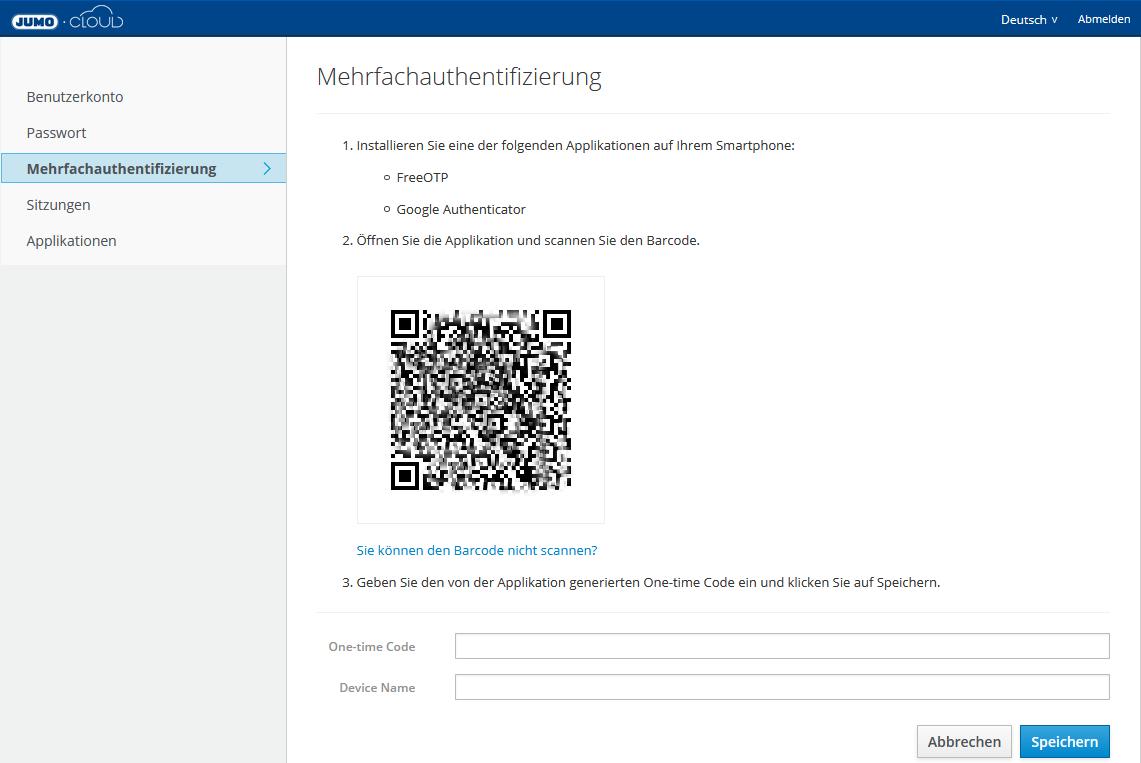Click the FreeOTP list entry
The image size is (1141, 763).
[x=422, y=177]
